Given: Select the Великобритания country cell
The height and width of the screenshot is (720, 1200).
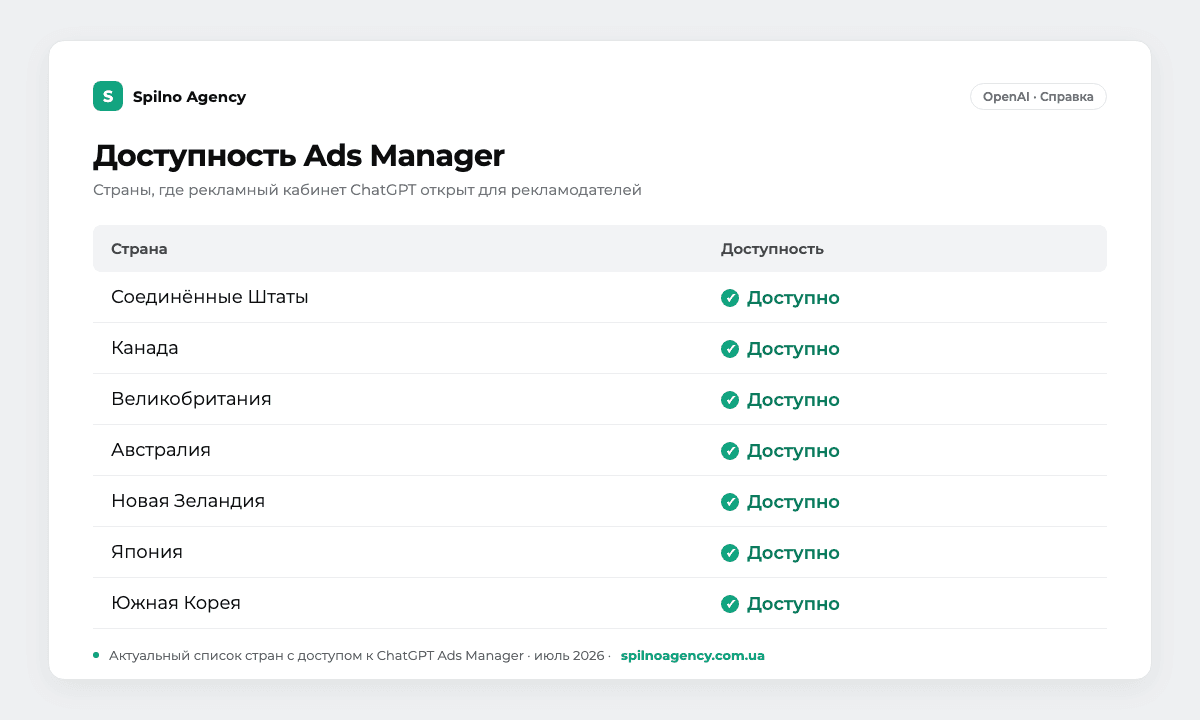Looking at the screenshot, I should 191,399.
